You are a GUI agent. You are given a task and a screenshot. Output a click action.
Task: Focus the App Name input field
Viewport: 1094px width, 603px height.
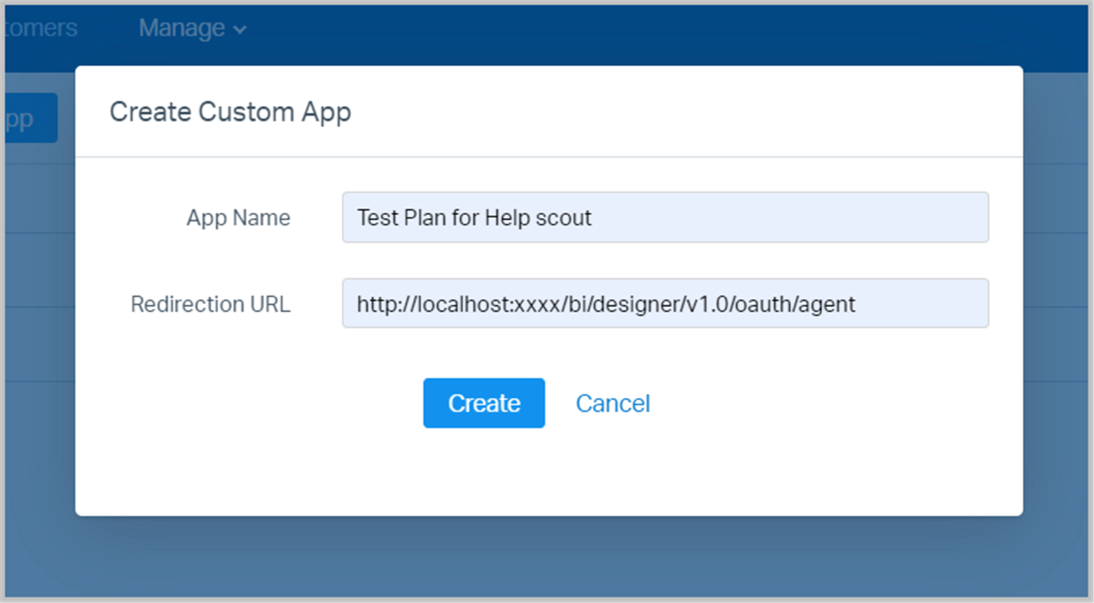(665, 217)
